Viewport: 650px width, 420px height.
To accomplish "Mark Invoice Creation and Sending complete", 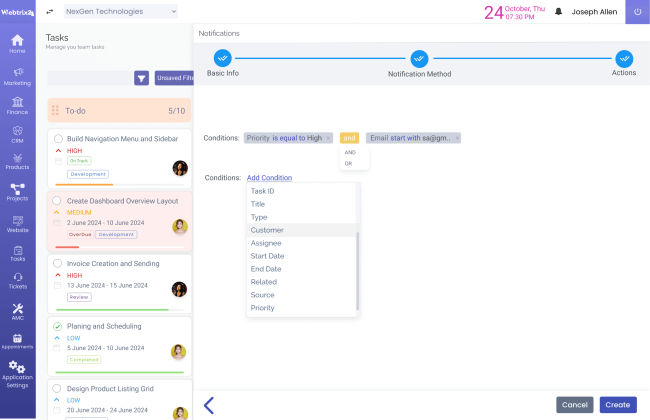I will click(x=58, y=263).
